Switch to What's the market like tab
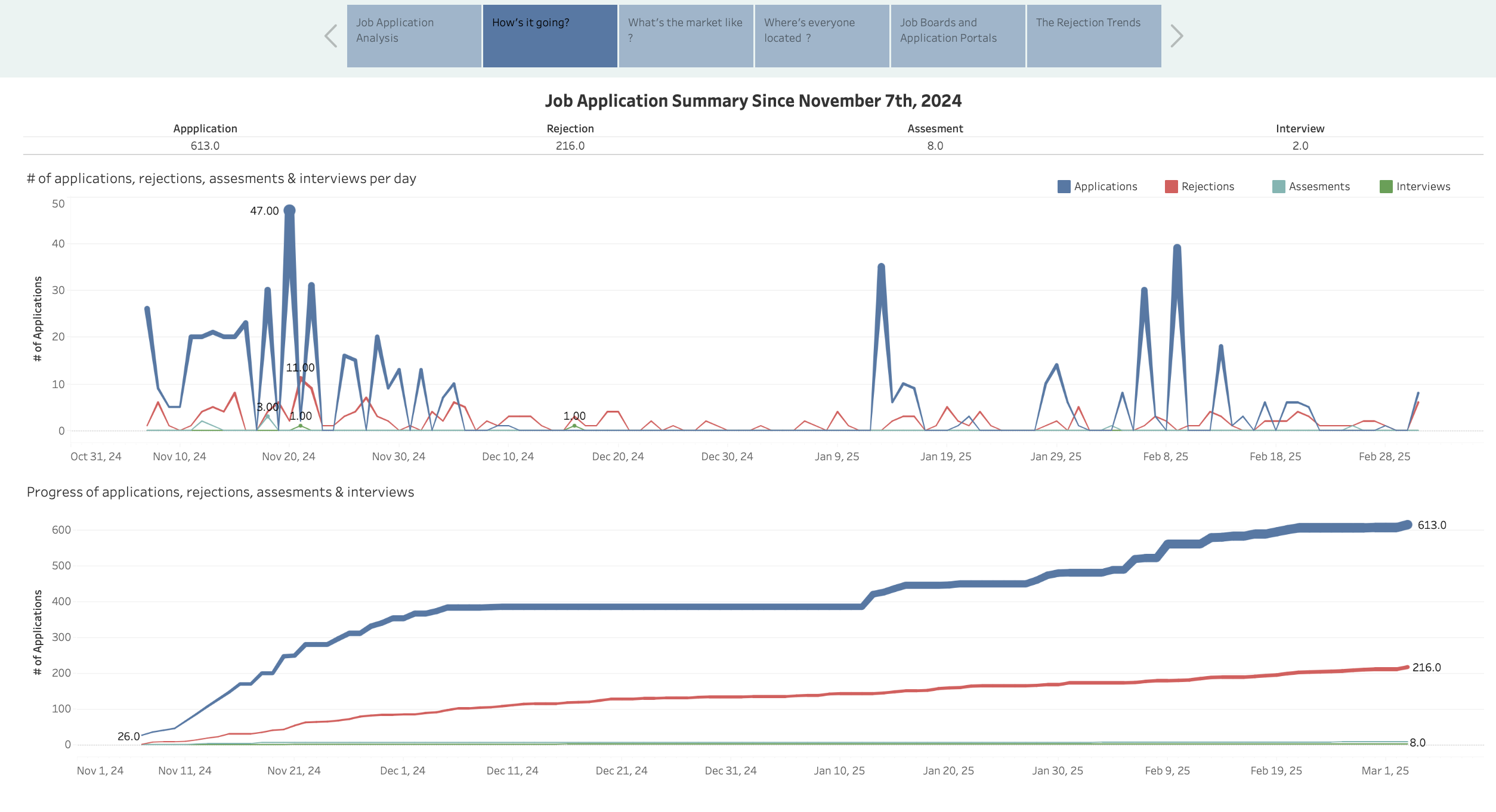The width and height of the screenshot is (1496, 812). tap(686, 36)
